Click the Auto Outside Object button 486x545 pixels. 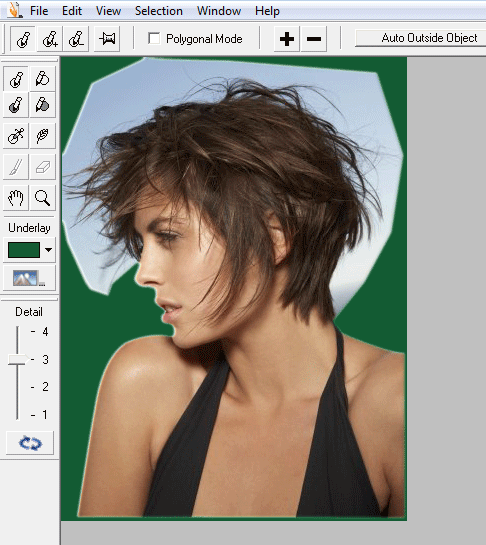[421, 38]
